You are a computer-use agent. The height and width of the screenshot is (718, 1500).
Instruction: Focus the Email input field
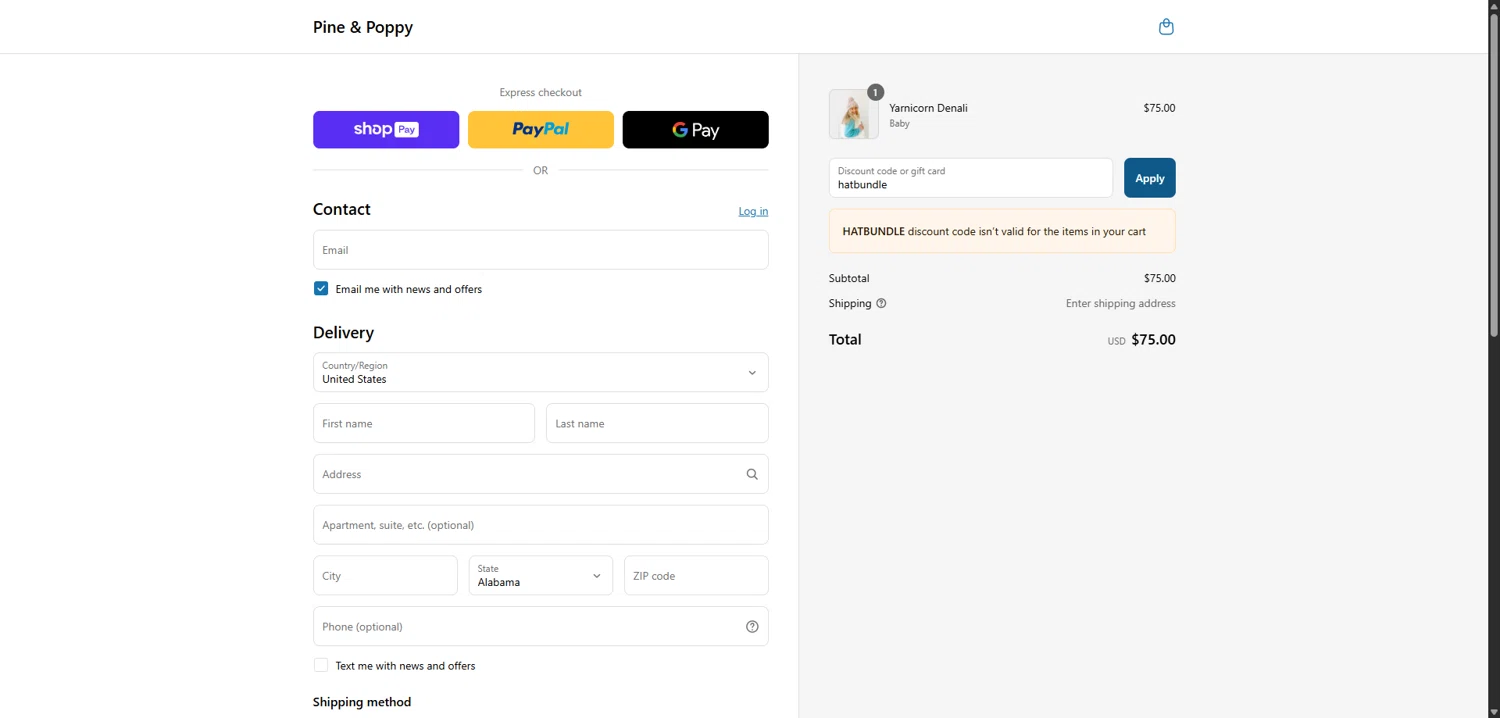pos(541,250)
